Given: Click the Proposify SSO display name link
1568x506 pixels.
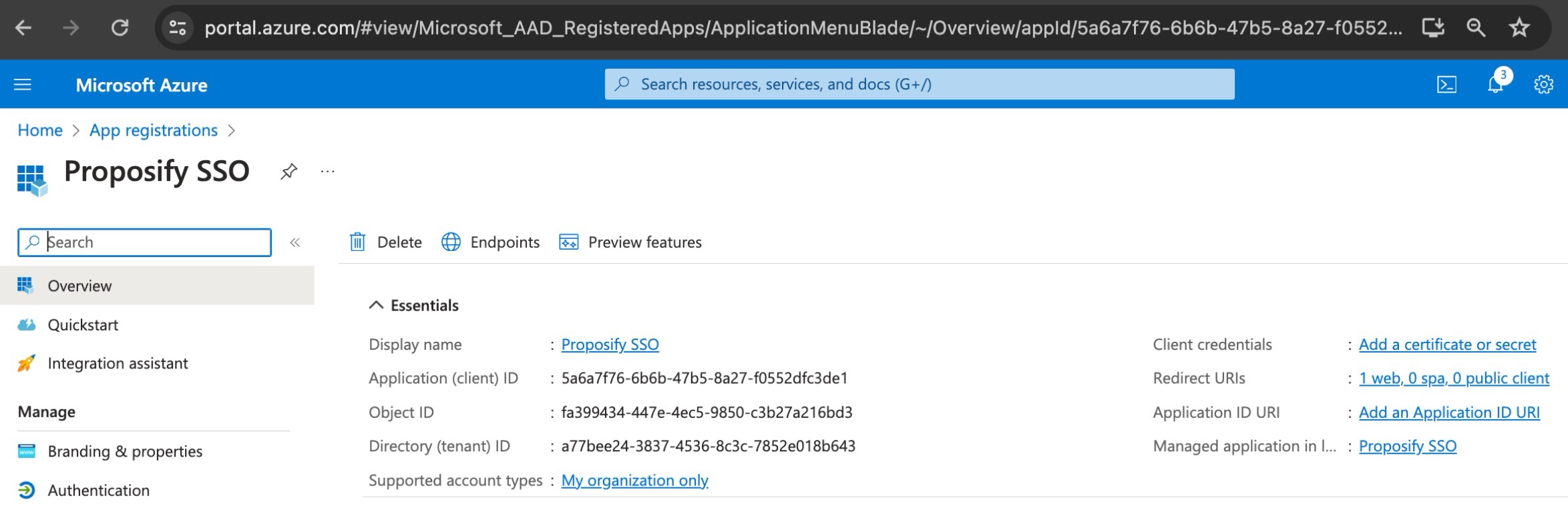Looking at the screenshot, I should (610, 344).
